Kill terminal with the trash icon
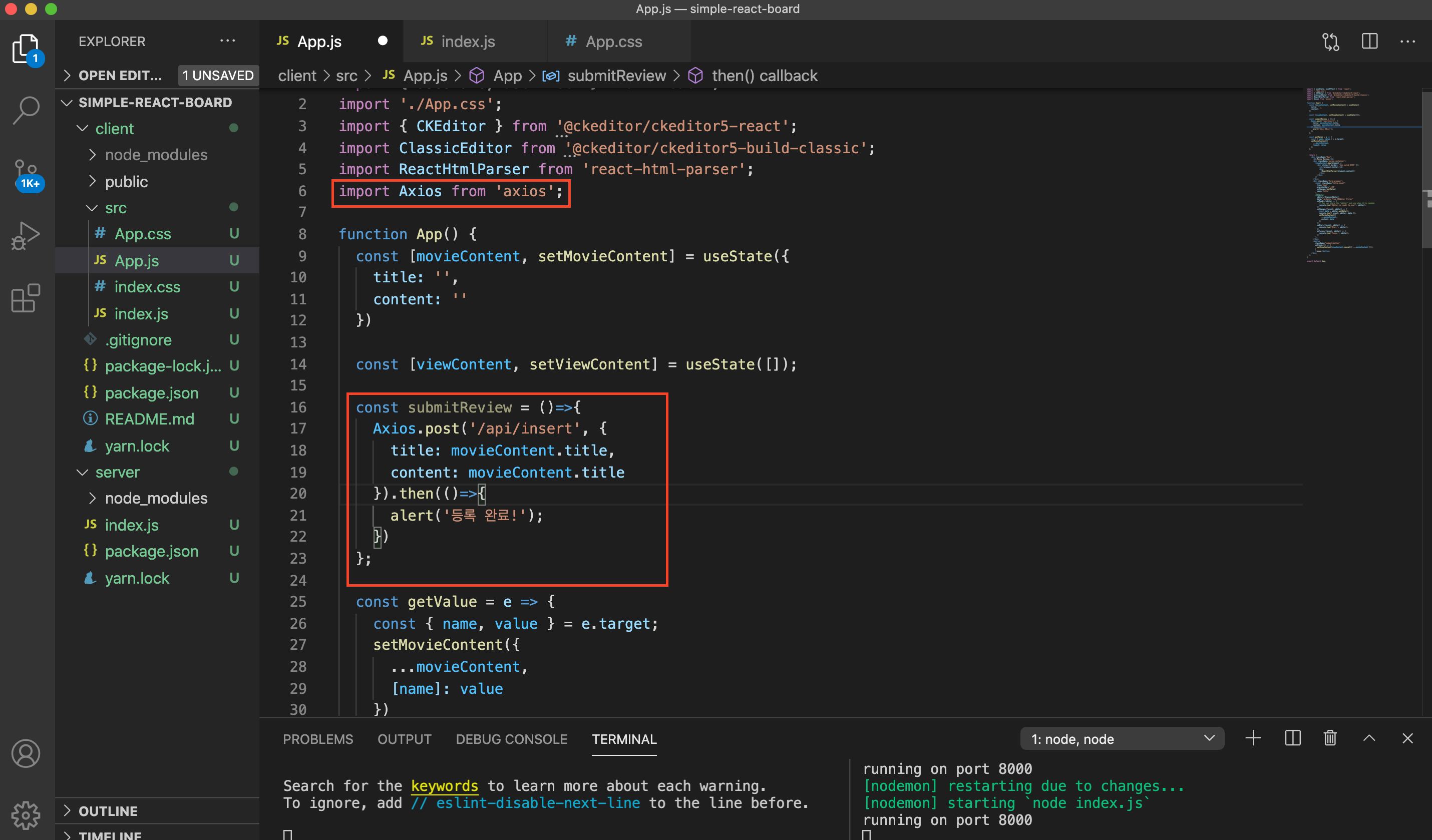 pyautogui.click(x=1330, y=738)
